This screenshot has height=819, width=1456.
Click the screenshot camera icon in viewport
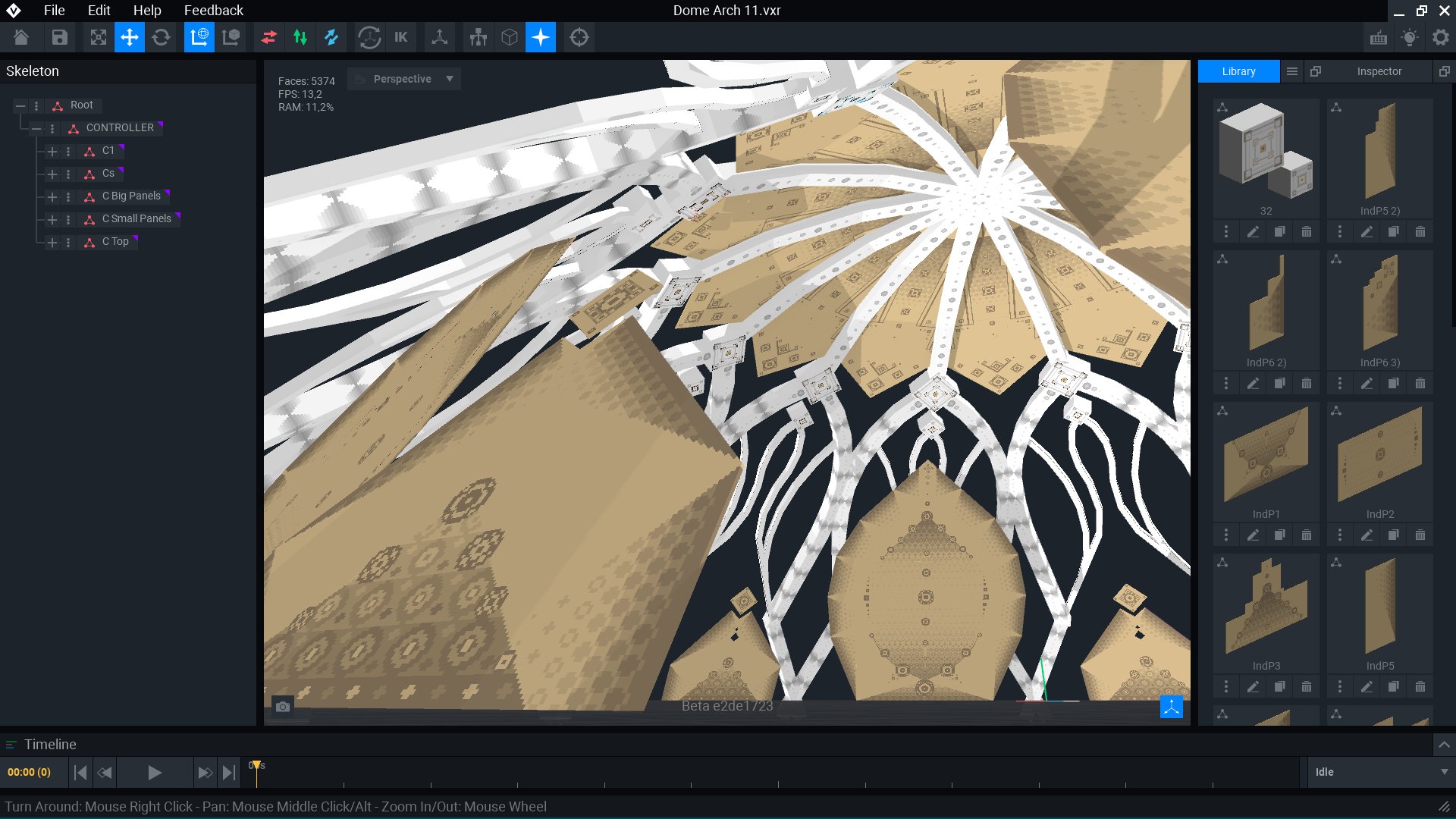(283, 707)
